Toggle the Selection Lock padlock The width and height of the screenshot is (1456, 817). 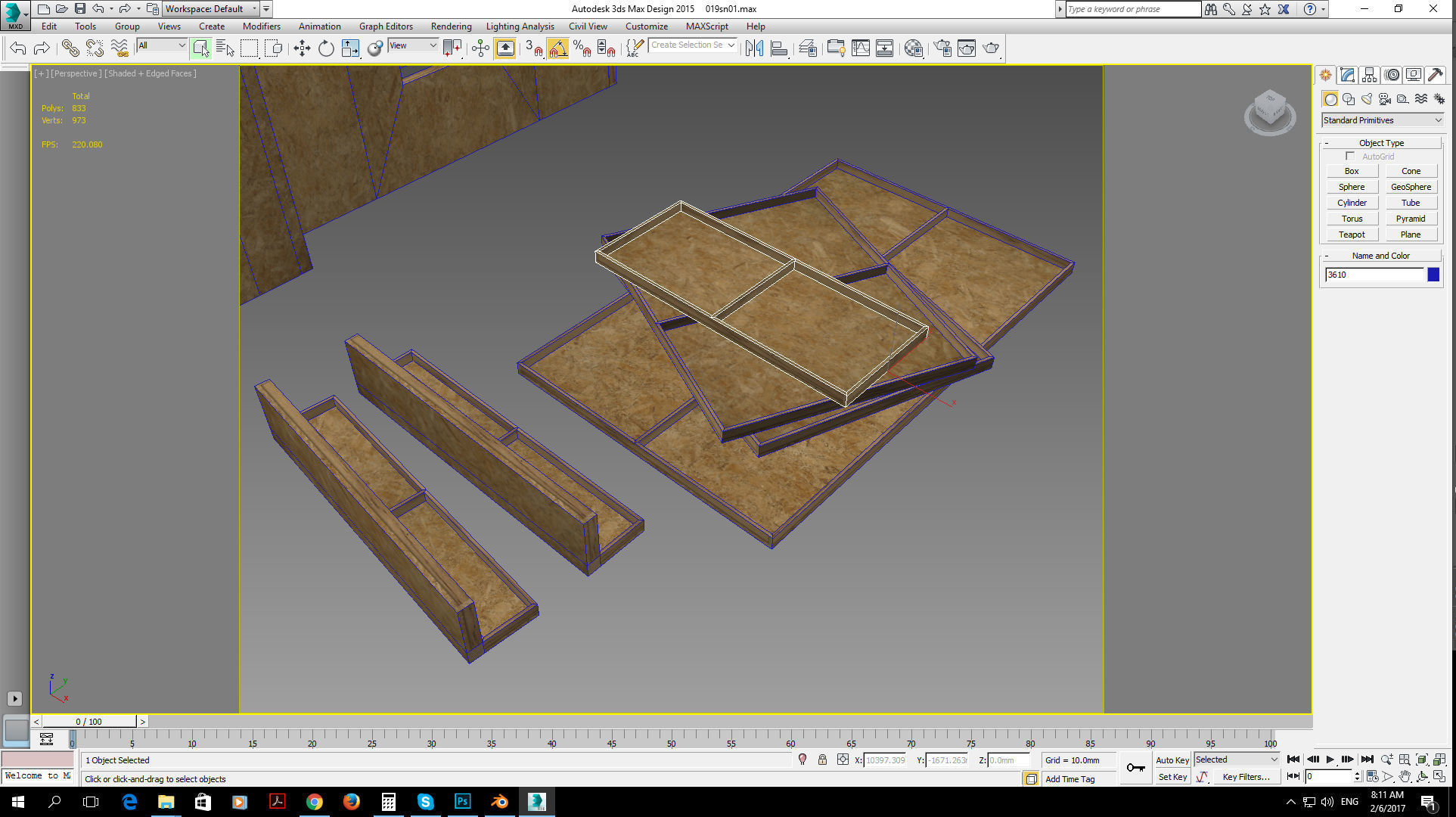coord(822,760)
